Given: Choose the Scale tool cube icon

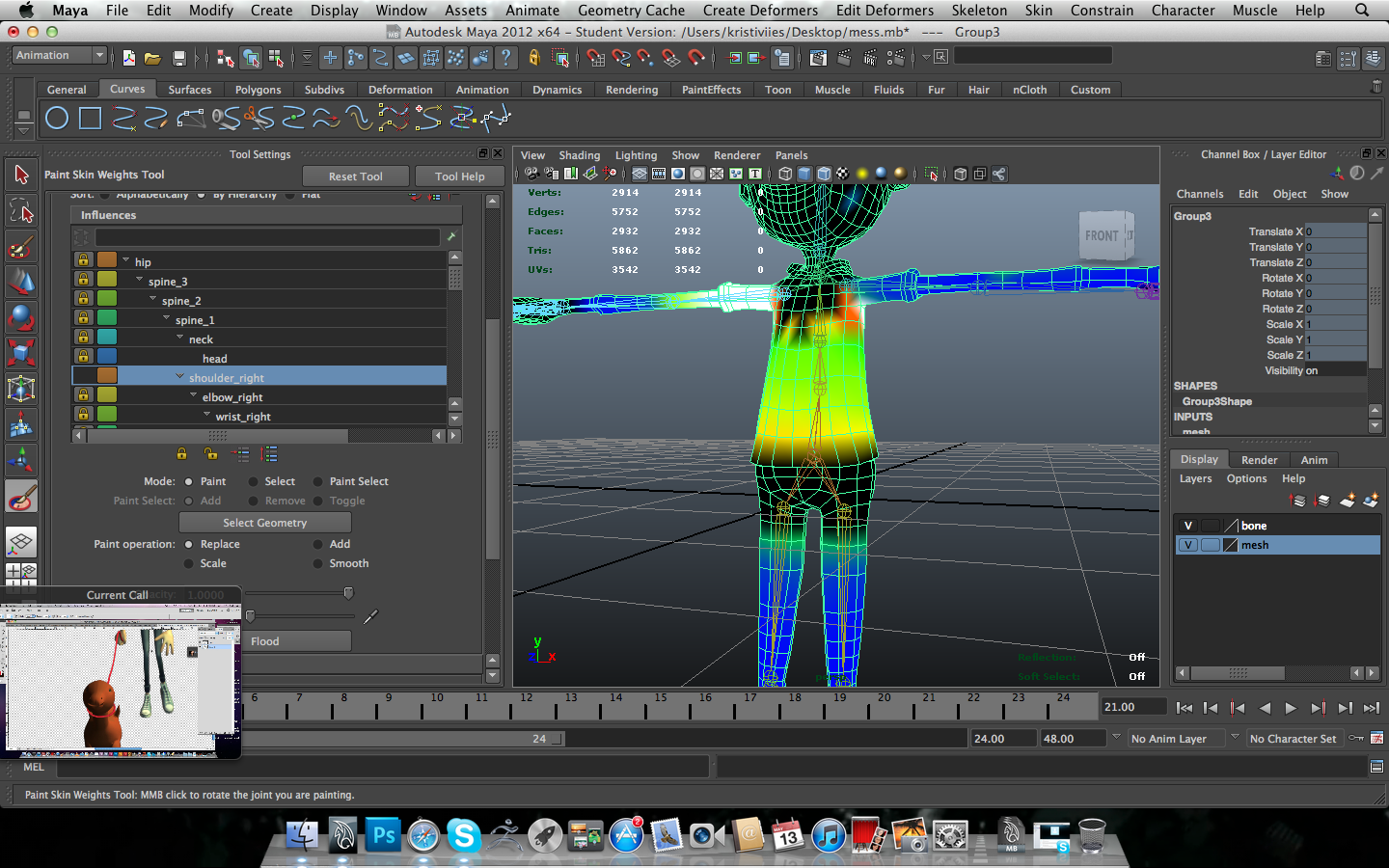Looking at the screenshot, I should (21, 353).
